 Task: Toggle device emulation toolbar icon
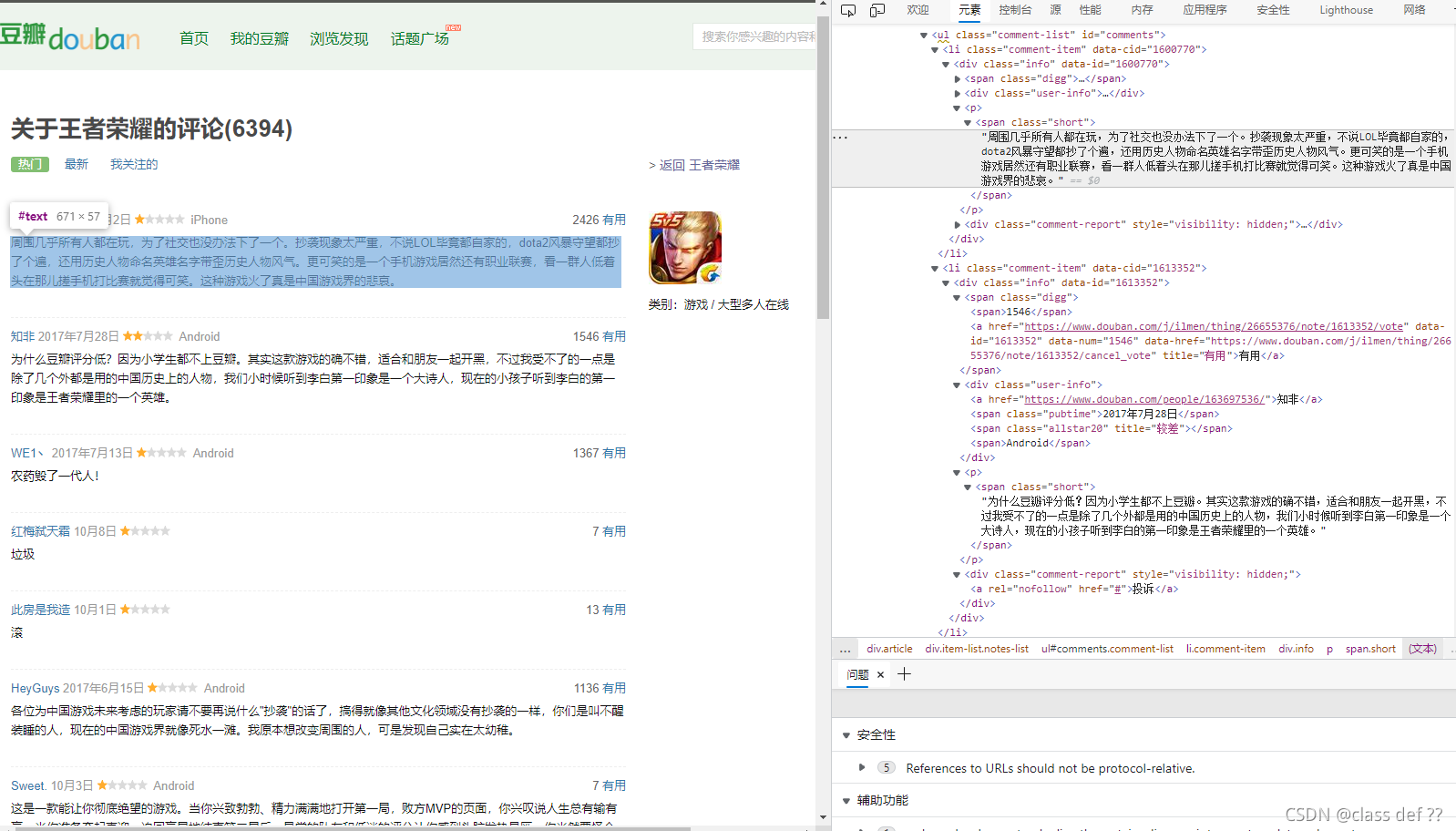[x=877, y=10]
